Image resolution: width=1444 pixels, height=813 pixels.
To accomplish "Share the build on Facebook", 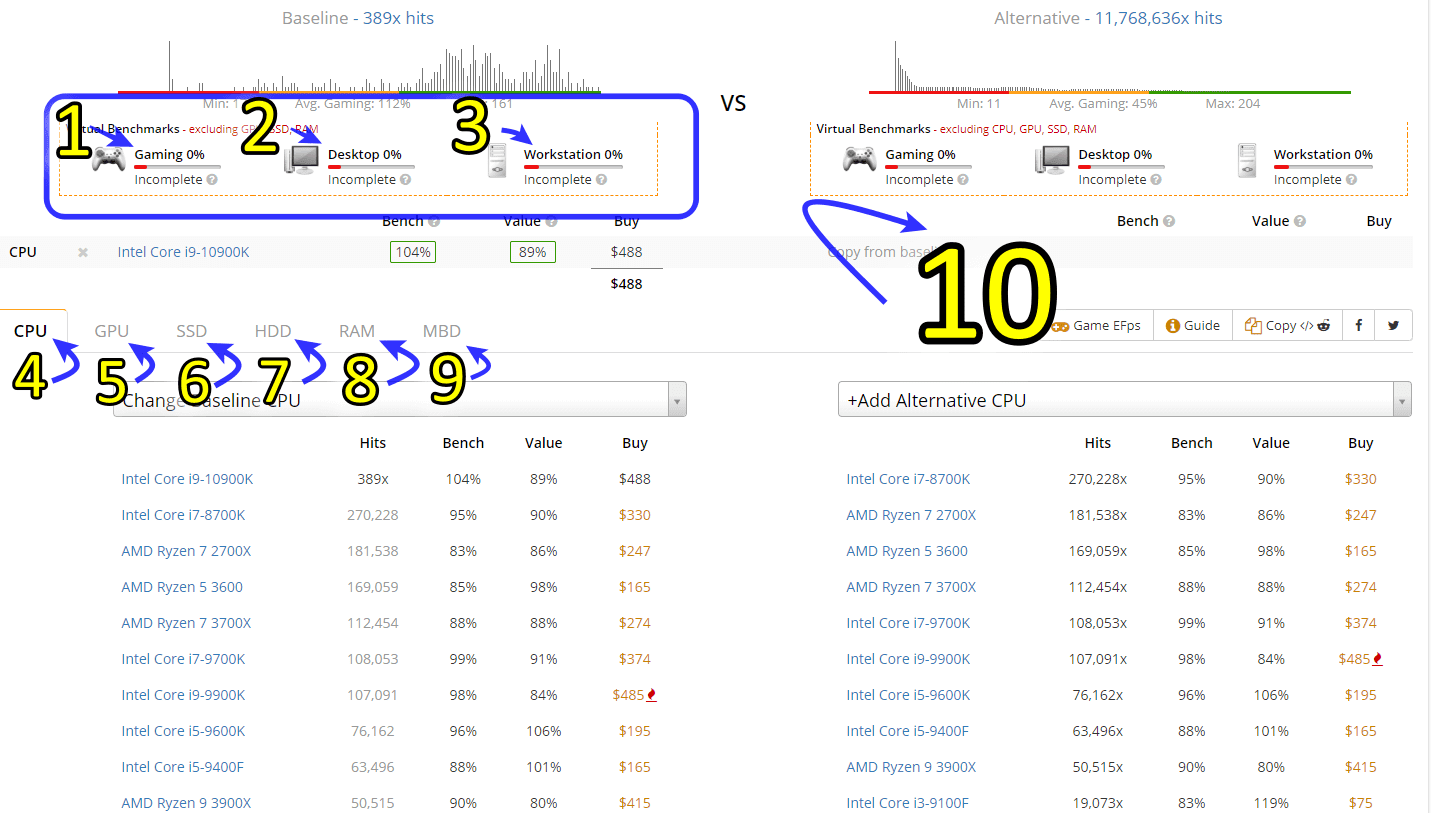I will pos(1359,325).
